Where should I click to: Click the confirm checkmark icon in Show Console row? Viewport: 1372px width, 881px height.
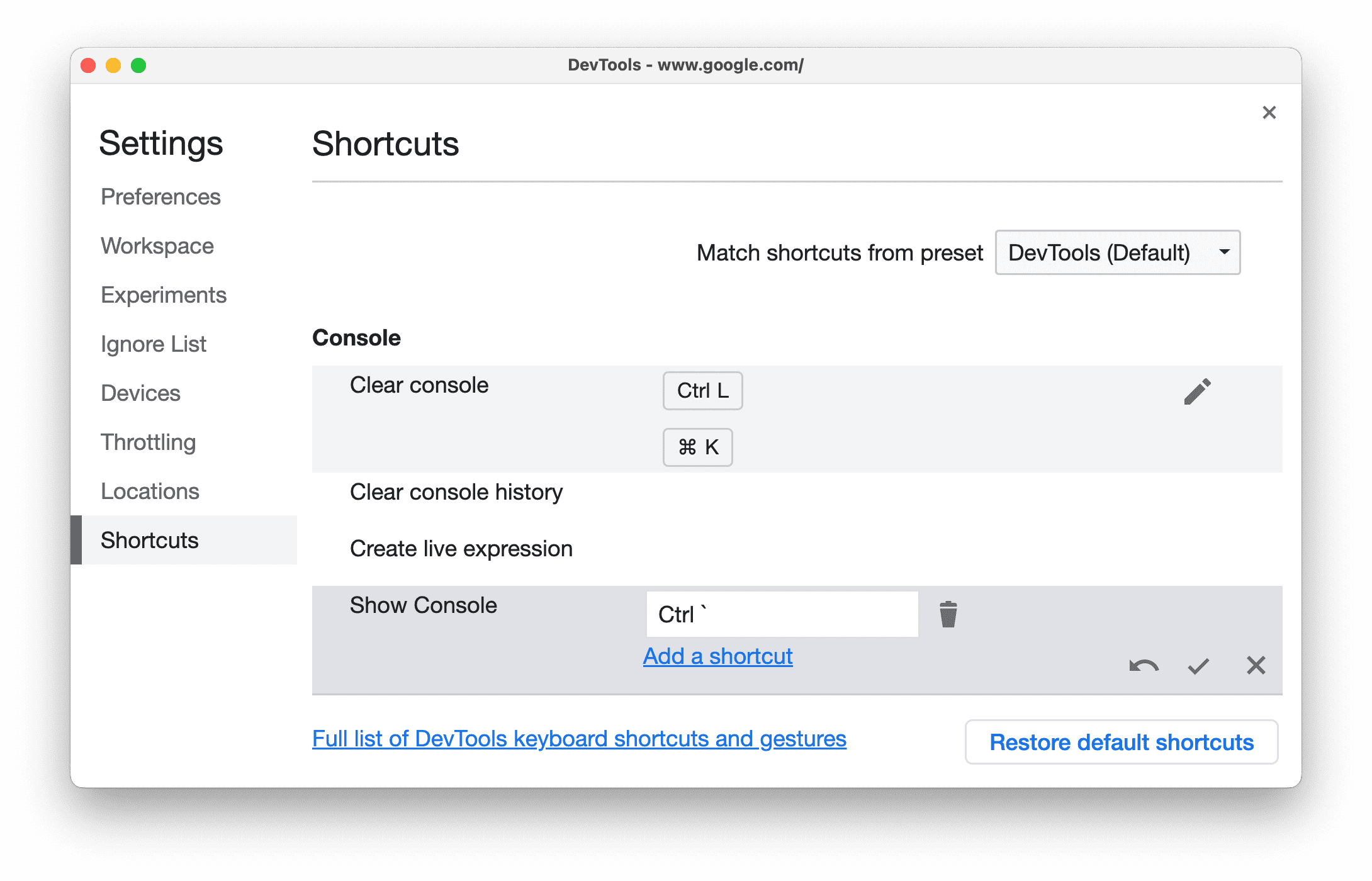(x=1197, y=664)
